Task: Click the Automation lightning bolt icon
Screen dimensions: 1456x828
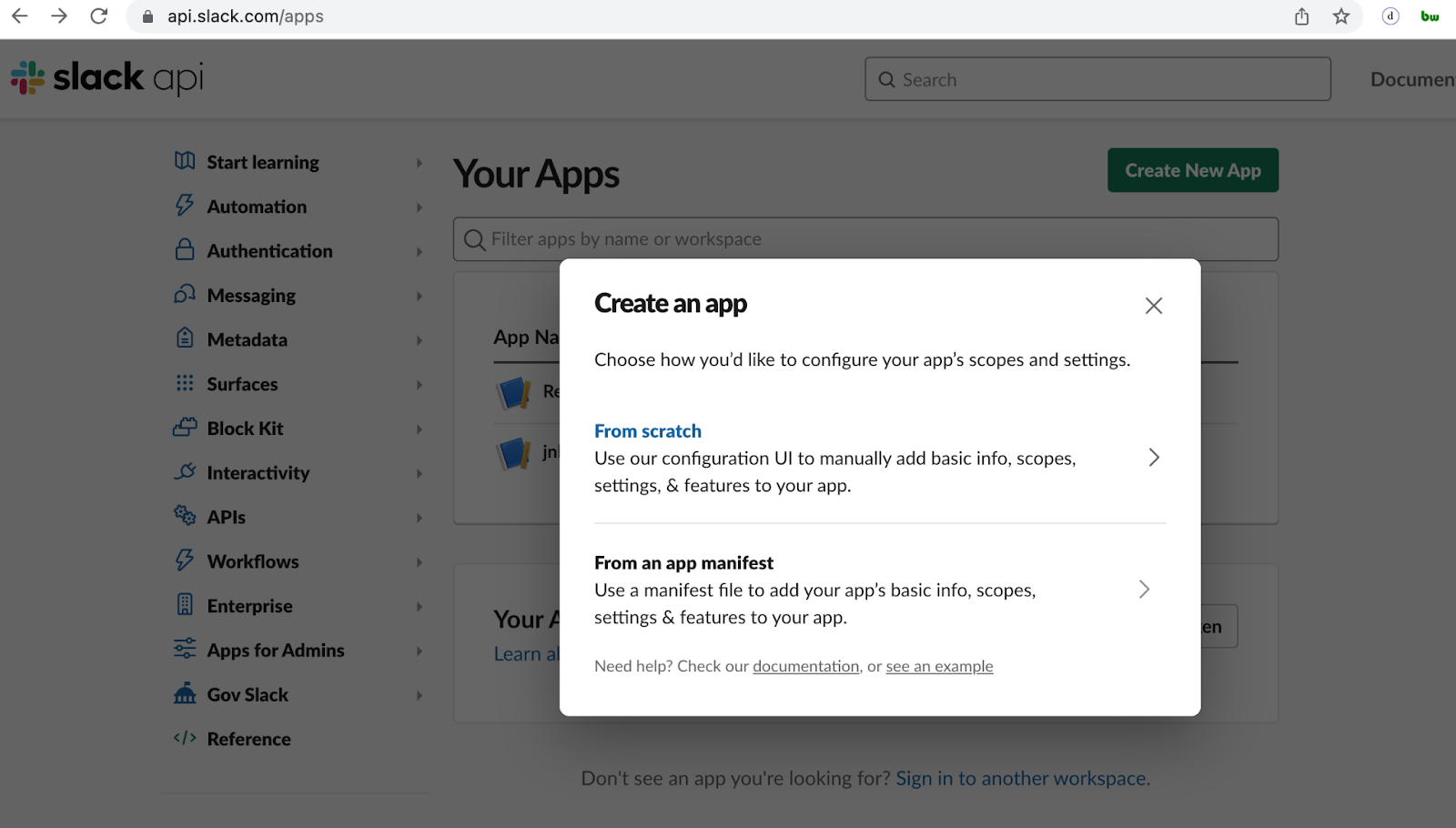Action: click(x=185, y=206)
